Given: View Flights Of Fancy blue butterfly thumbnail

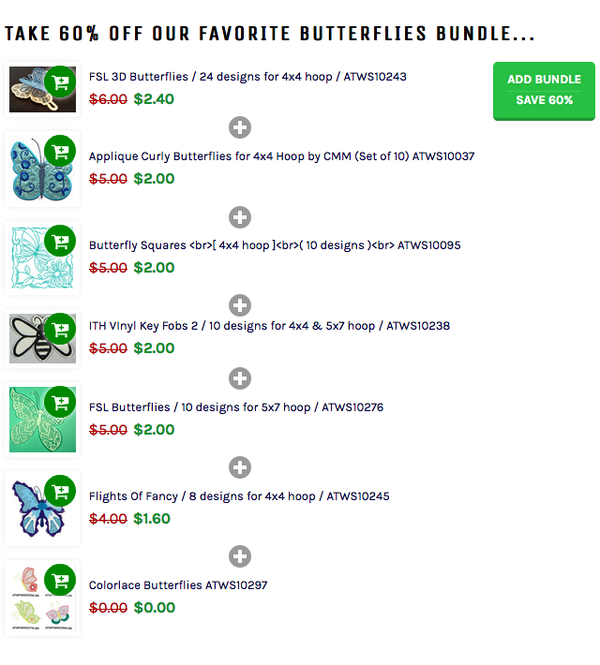Looking at the screenshot, I should (42, 509).
